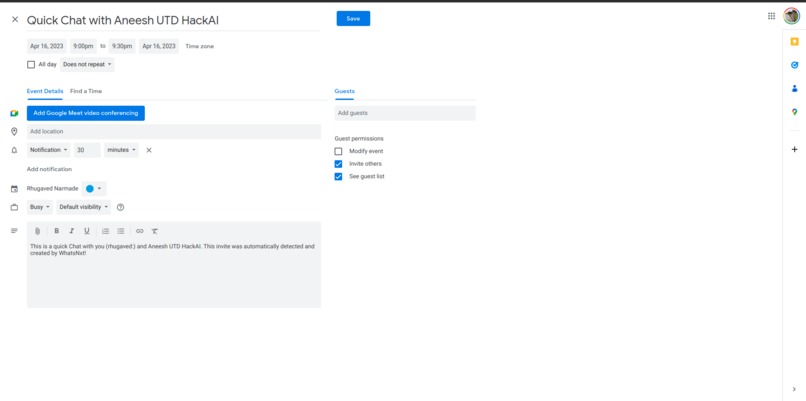Uncheck the See guest list permission
This screenshot has height=401, width=806.
[x=338, y=176]
